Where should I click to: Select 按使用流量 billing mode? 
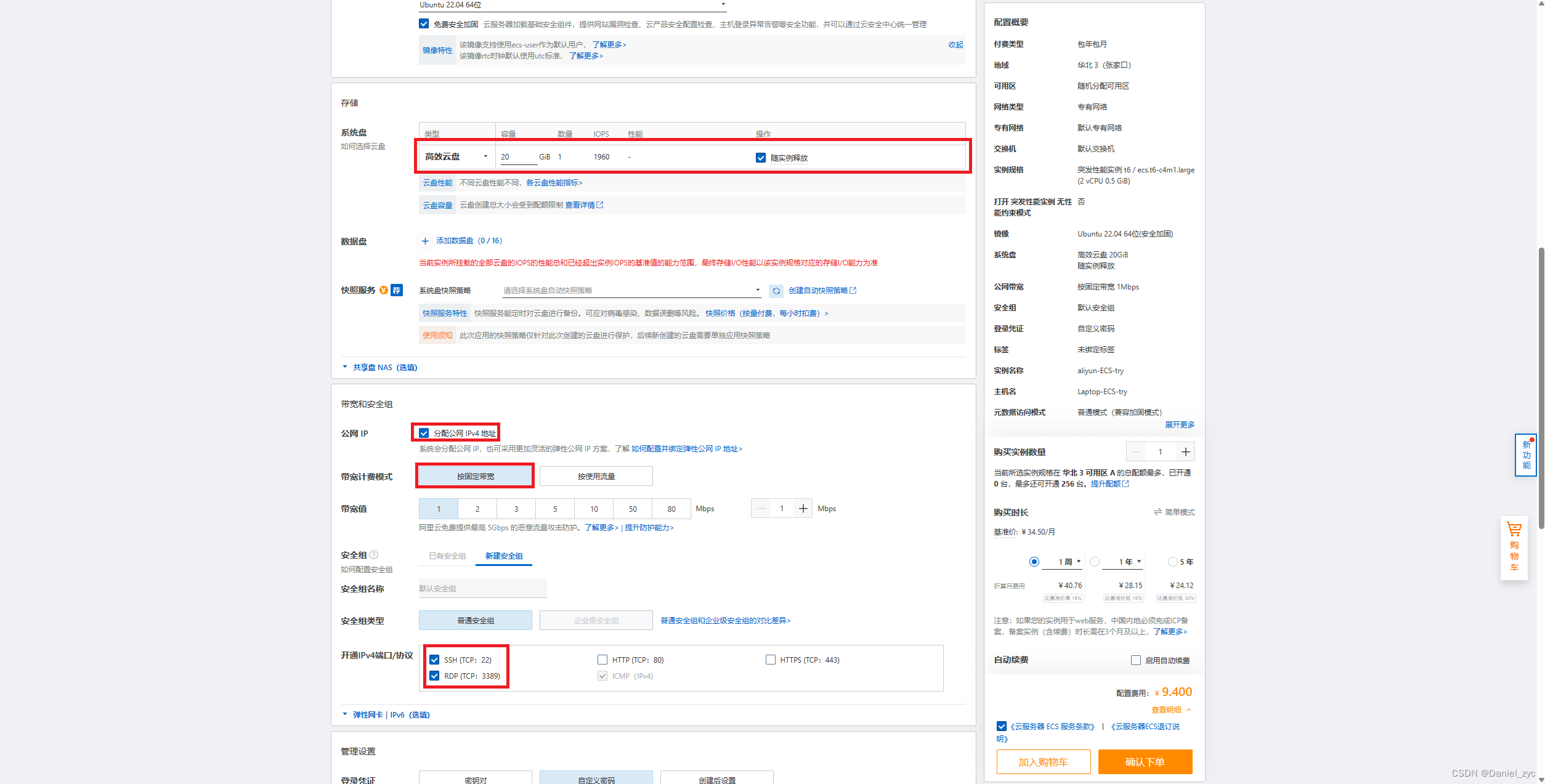(x=596, y=476)
